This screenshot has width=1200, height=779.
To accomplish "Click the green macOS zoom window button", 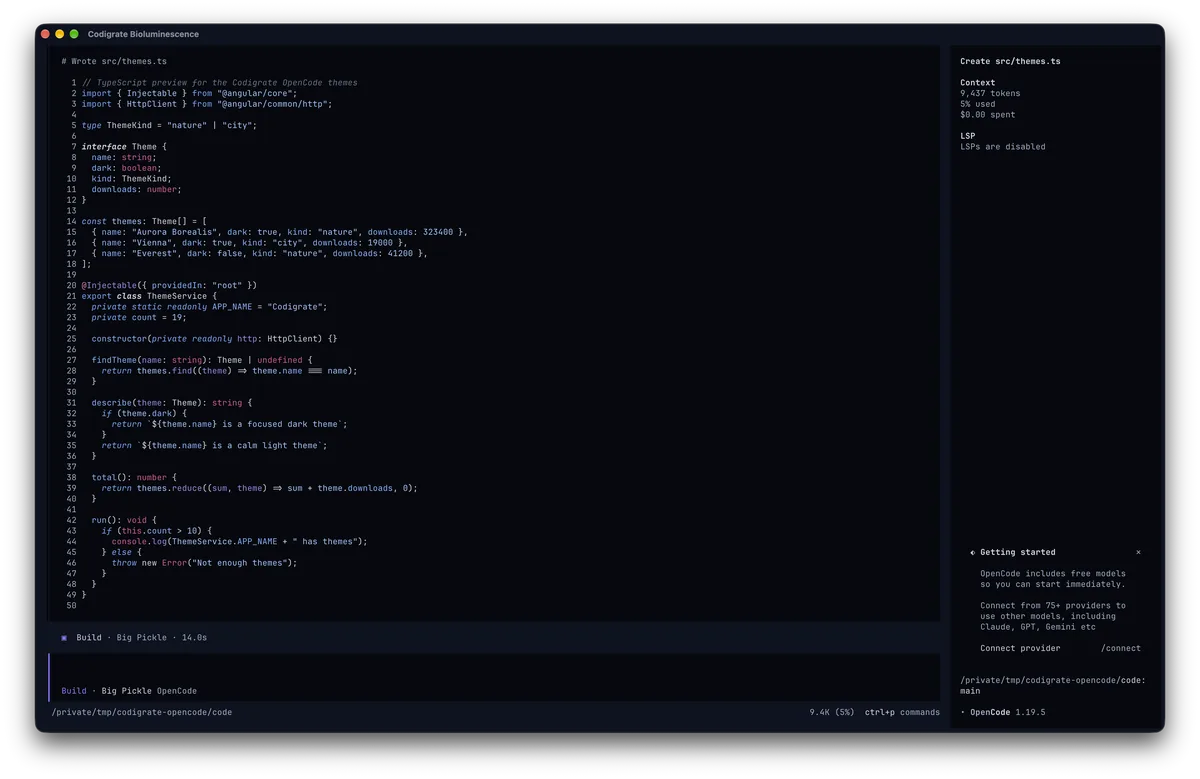I will (74, 34).
